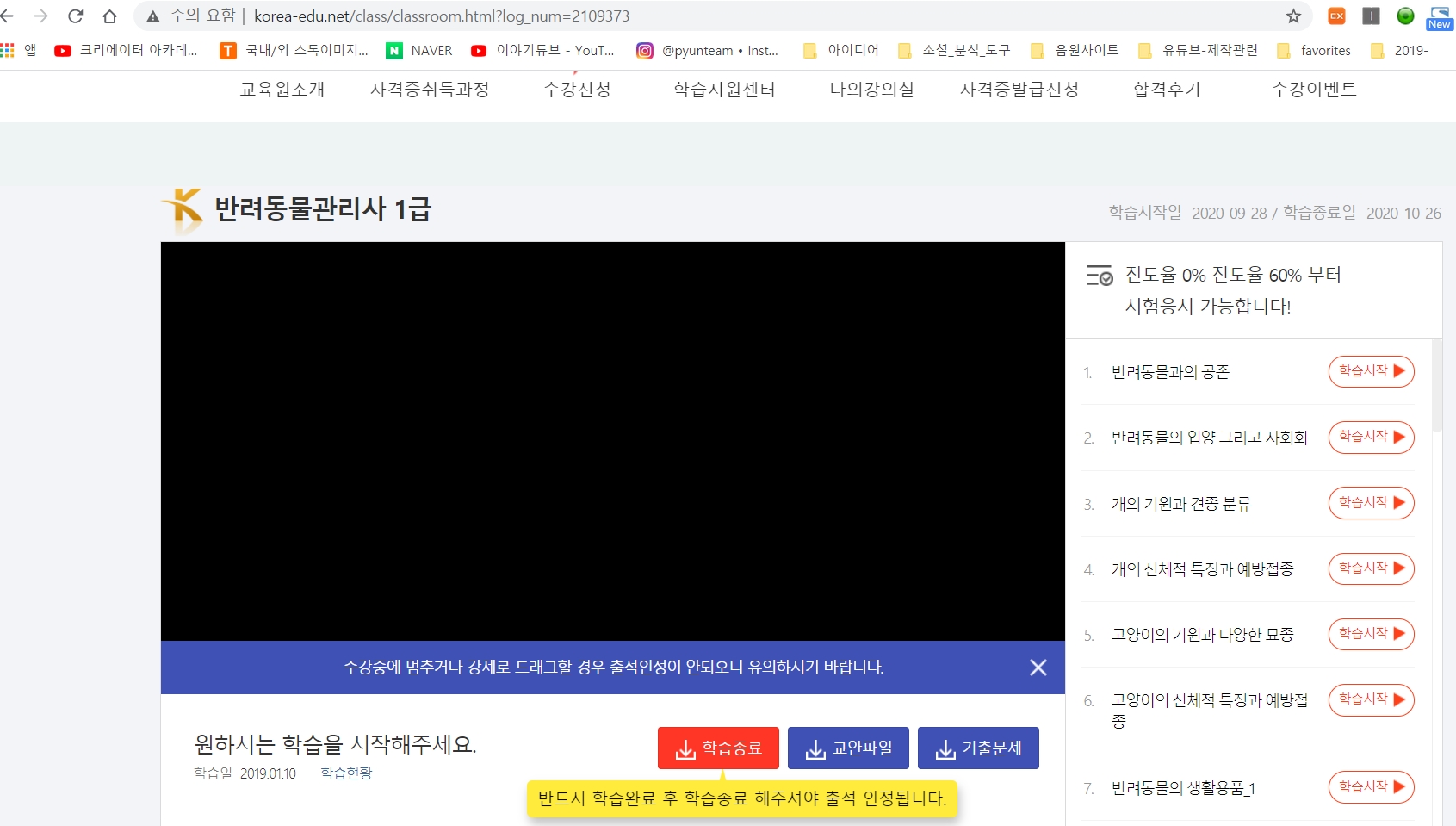Click the lesson title 반려동물의 생활용품_1
This screenshot has height=826, width=1456.
(x=1183, y=788)
